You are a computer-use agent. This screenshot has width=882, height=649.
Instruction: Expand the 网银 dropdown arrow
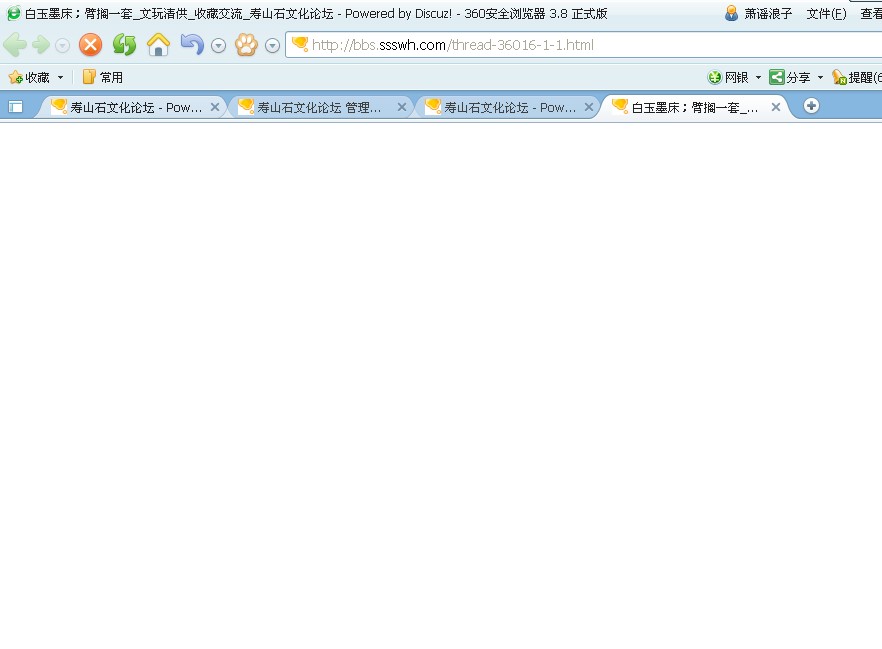tap(758, 78)
